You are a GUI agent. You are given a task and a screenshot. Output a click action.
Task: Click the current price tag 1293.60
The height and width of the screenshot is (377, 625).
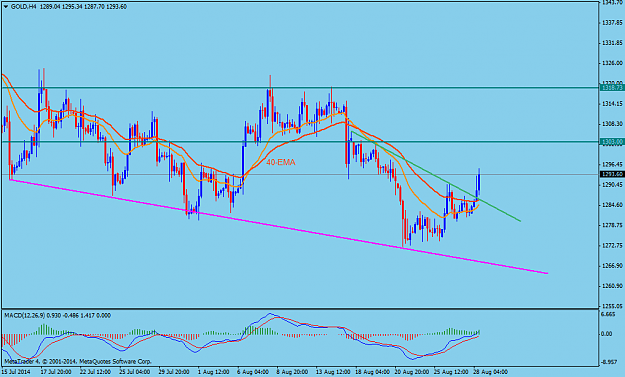(612, 175)
